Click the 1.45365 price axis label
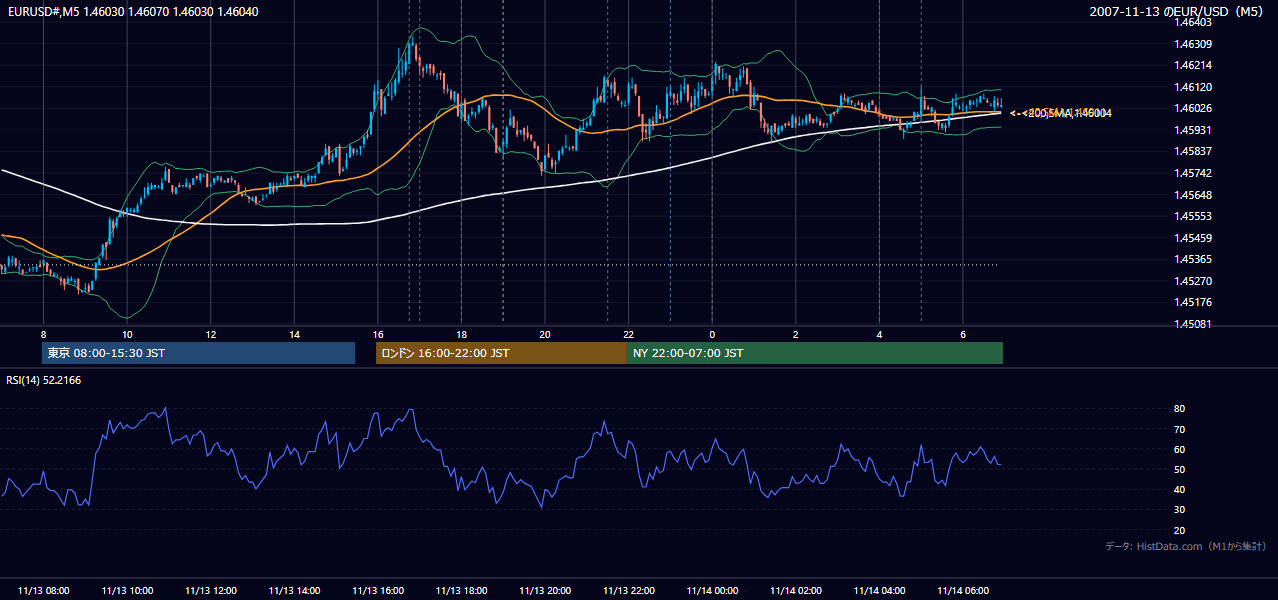This screenshot has height=600, width=1278. [x=1193, y=259]
